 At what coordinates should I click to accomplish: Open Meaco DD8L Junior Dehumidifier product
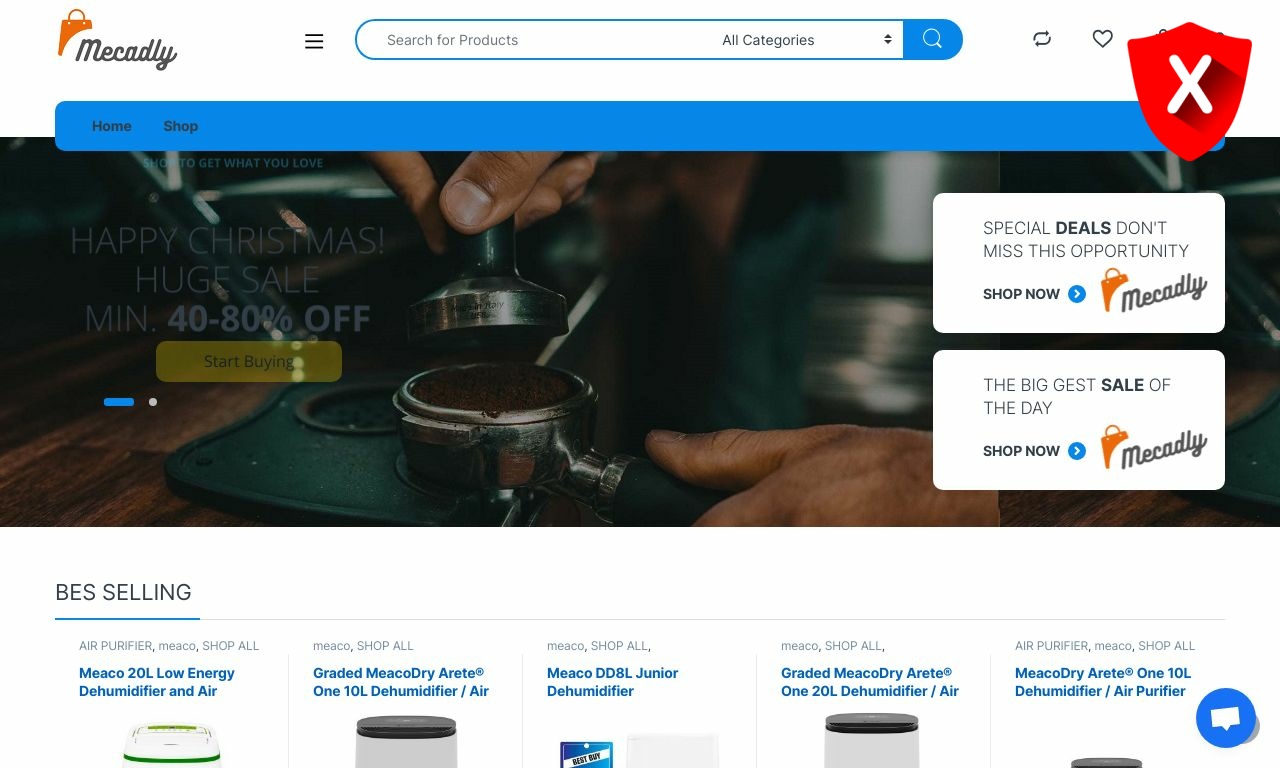(612, 682)
